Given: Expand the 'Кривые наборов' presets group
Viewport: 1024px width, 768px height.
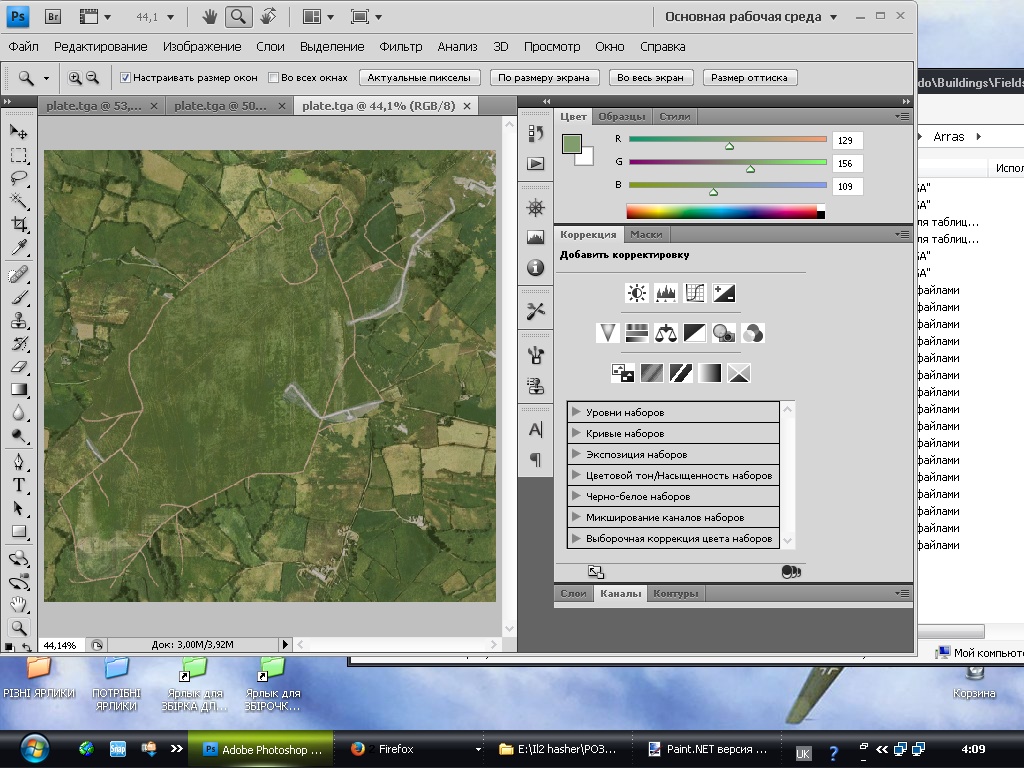Looking at the screenshot, I should point(576,433).
